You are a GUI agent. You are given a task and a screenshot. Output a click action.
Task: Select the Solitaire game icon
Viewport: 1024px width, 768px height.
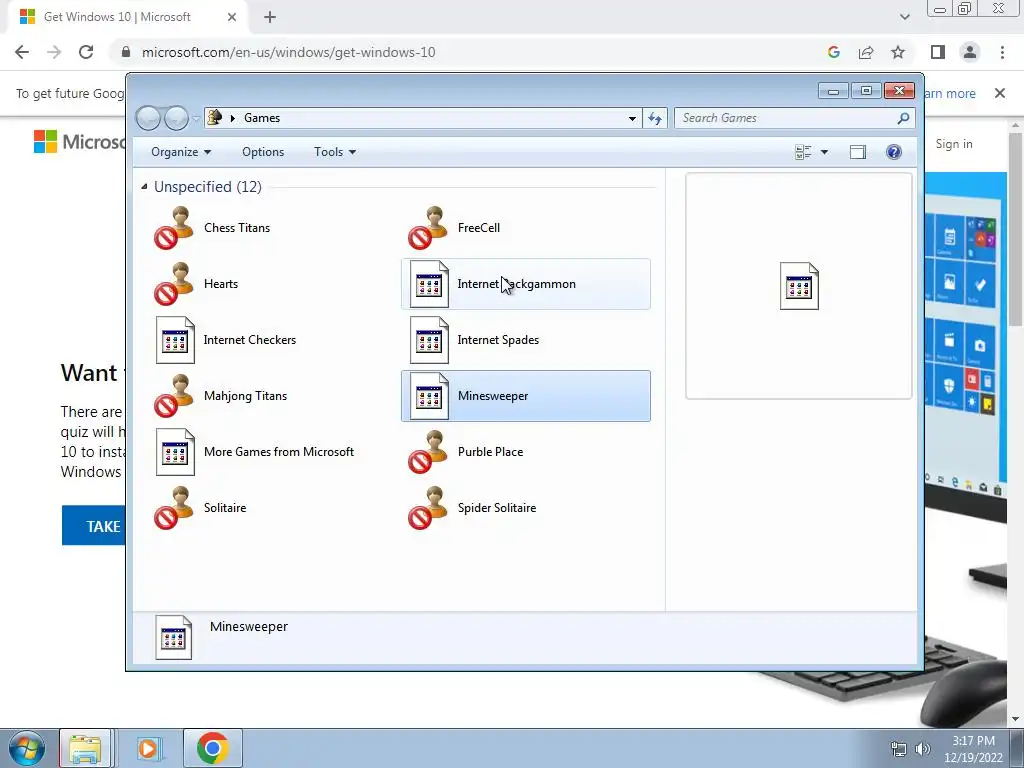click(174, 508)
